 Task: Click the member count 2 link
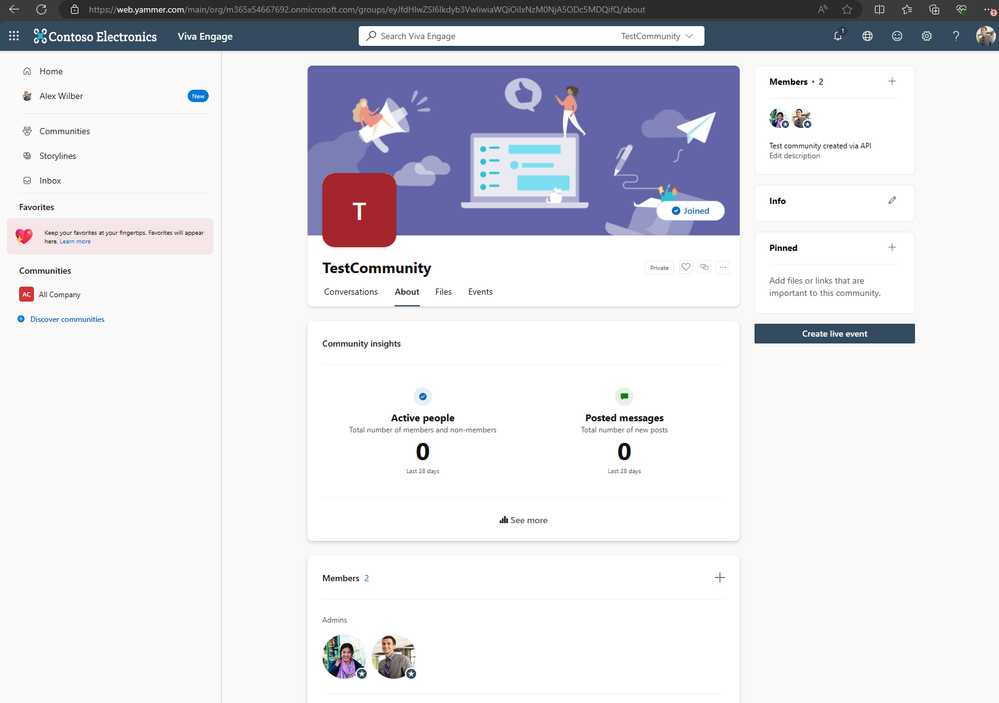click(366, 578)
